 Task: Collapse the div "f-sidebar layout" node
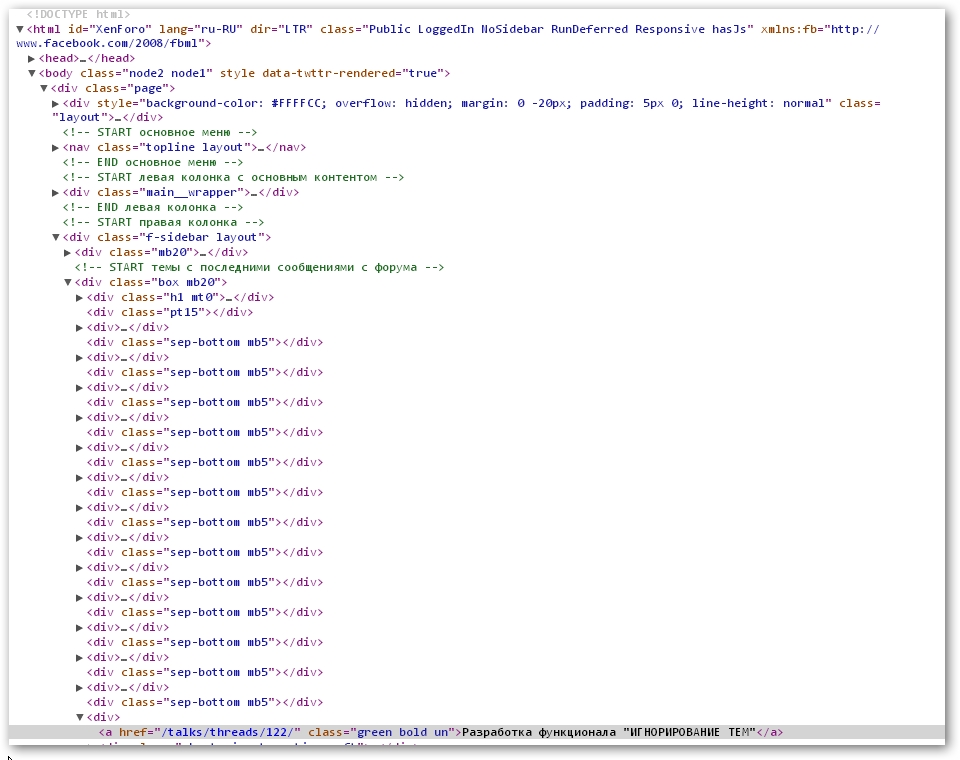[56, 238]
